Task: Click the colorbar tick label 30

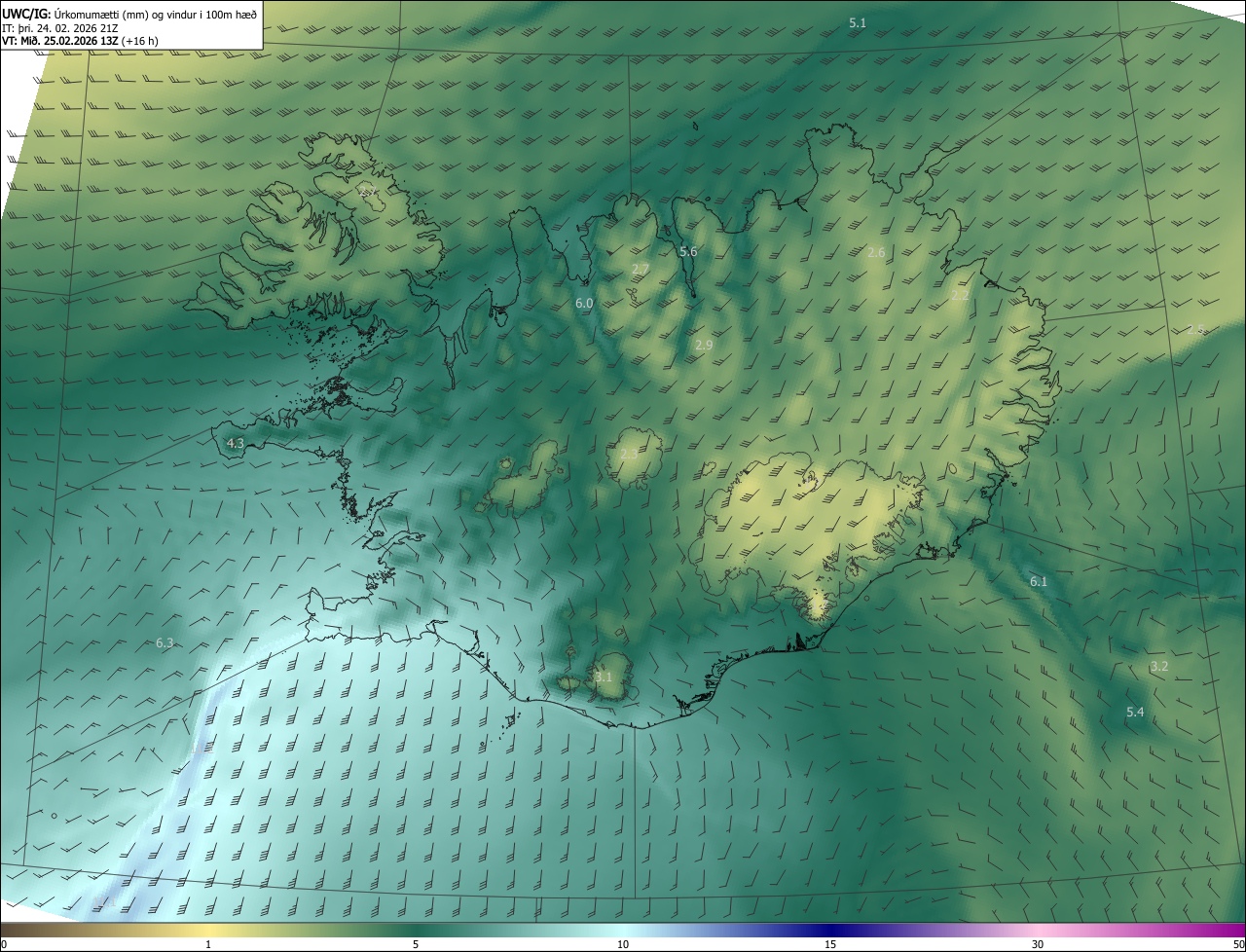Action: (x=1038, y=944)
